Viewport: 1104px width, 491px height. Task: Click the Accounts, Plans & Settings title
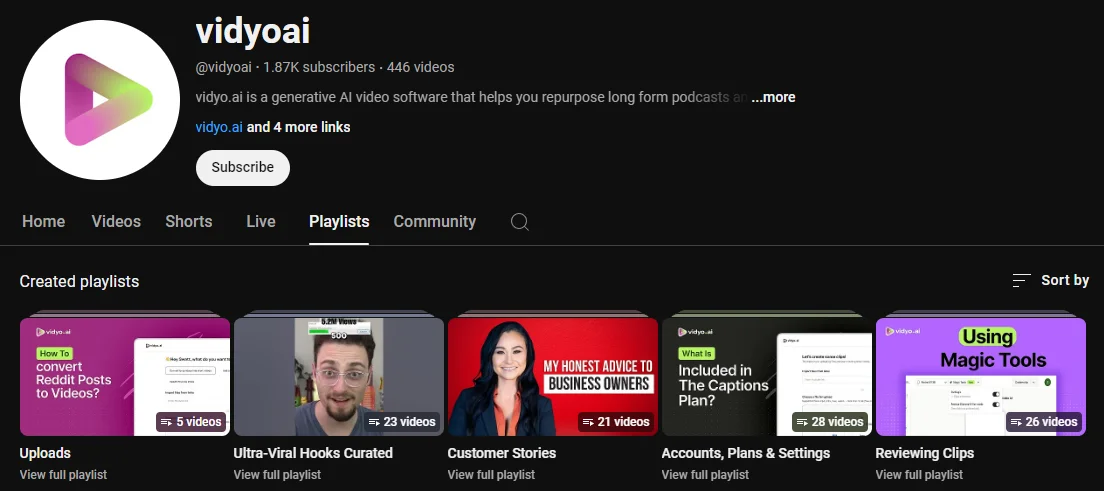click(x=746, y=453)
